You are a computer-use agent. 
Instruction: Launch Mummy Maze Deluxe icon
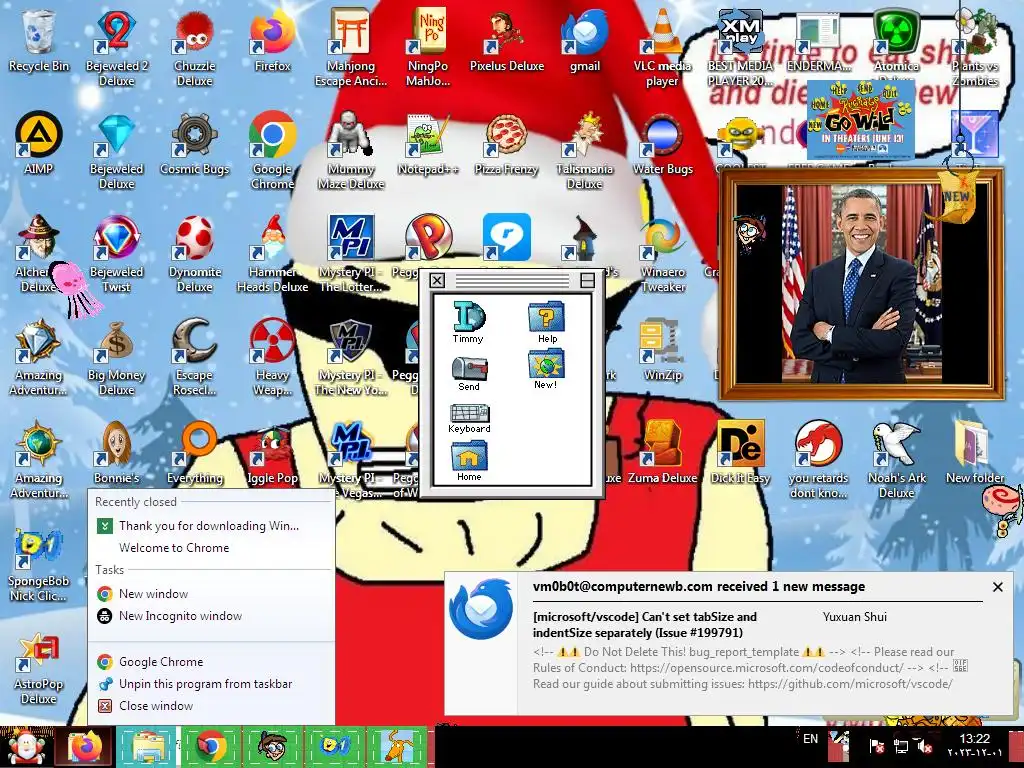[x=351, y=149]
